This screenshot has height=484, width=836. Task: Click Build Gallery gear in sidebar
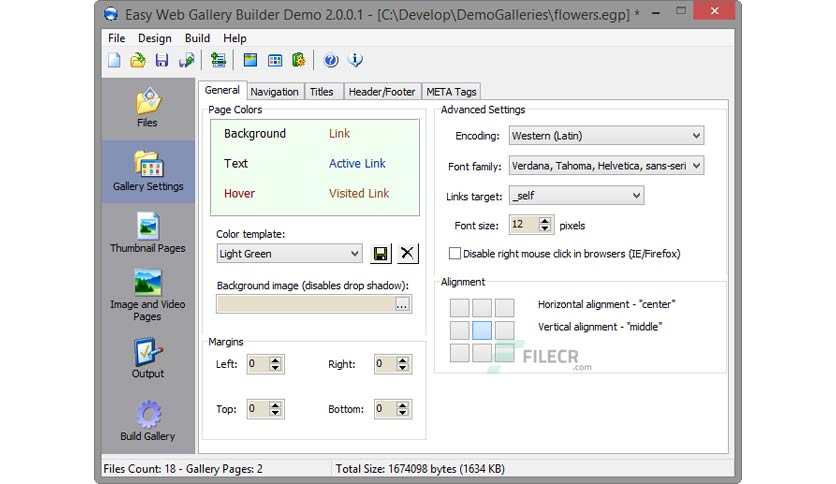pyautogui.click(x=148, y=421)
